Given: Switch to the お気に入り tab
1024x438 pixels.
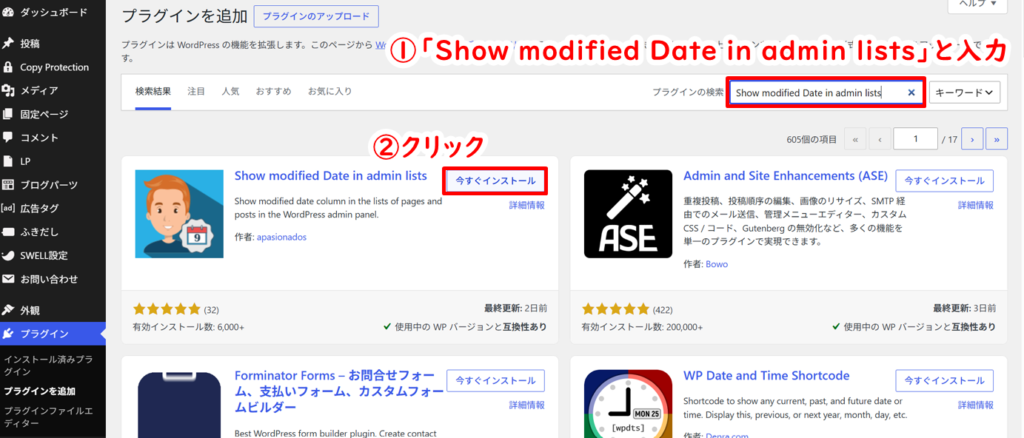Looking at the screenshot, I should pyautogui.click(x=330, y=91).
